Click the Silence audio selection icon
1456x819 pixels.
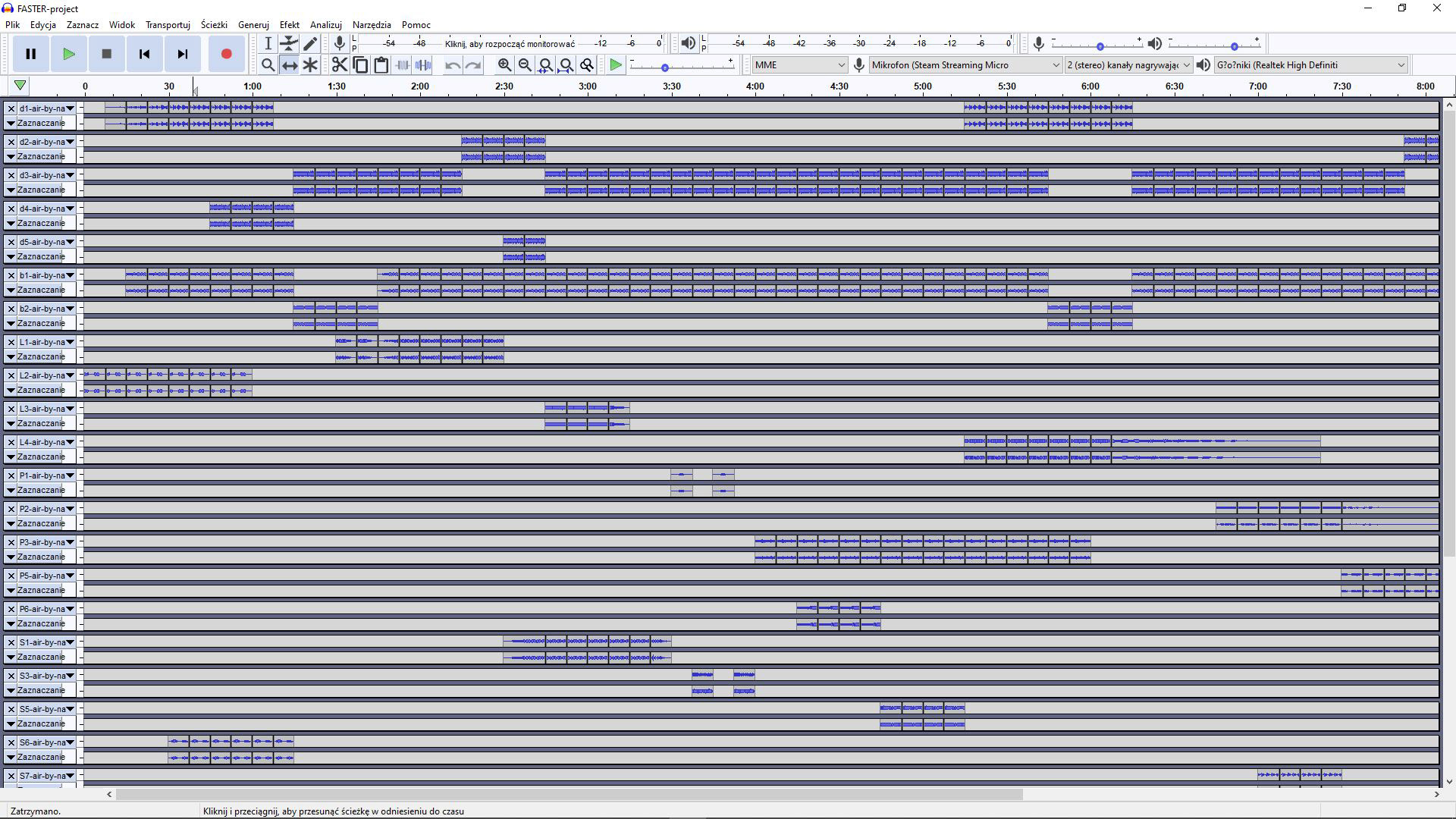pyautogui.click(x=423, y=65)
